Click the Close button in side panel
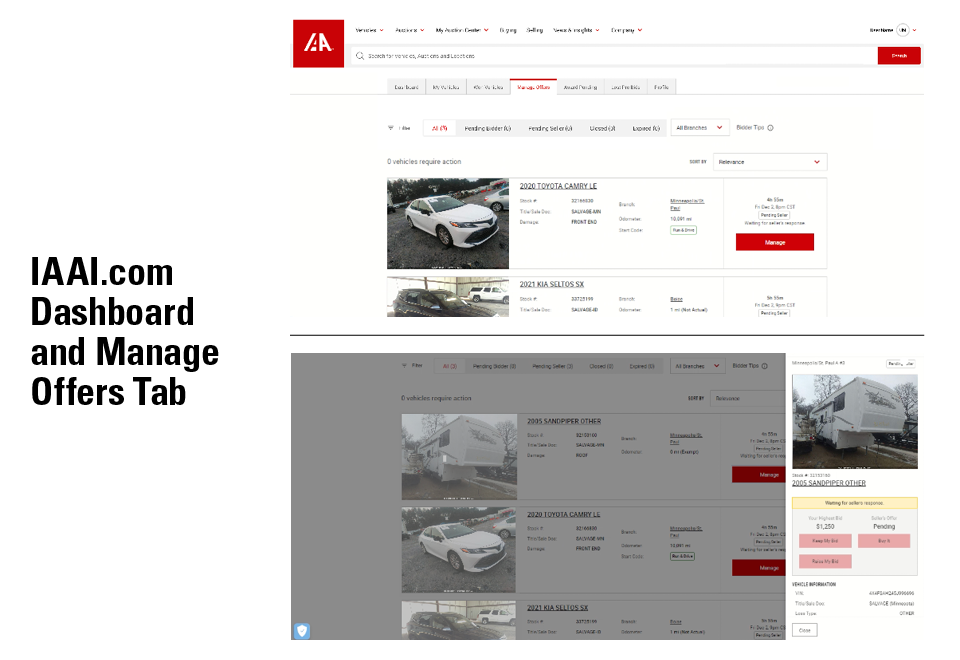 804,630
